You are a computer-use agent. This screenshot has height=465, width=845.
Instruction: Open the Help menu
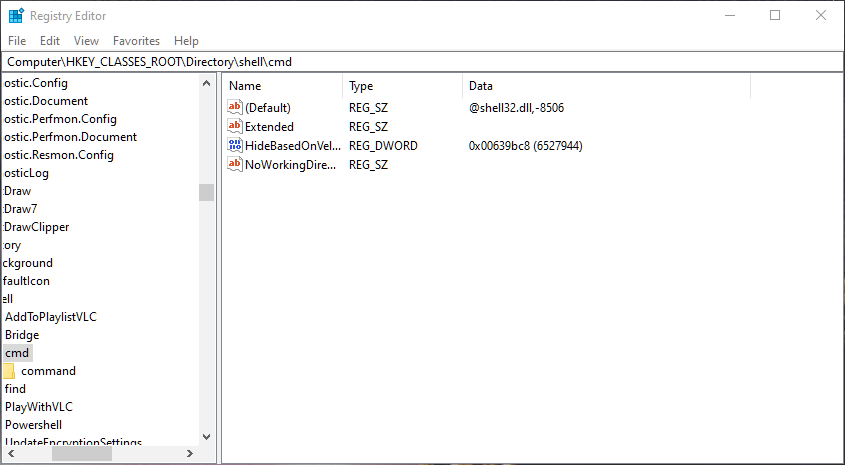[186, 41]
